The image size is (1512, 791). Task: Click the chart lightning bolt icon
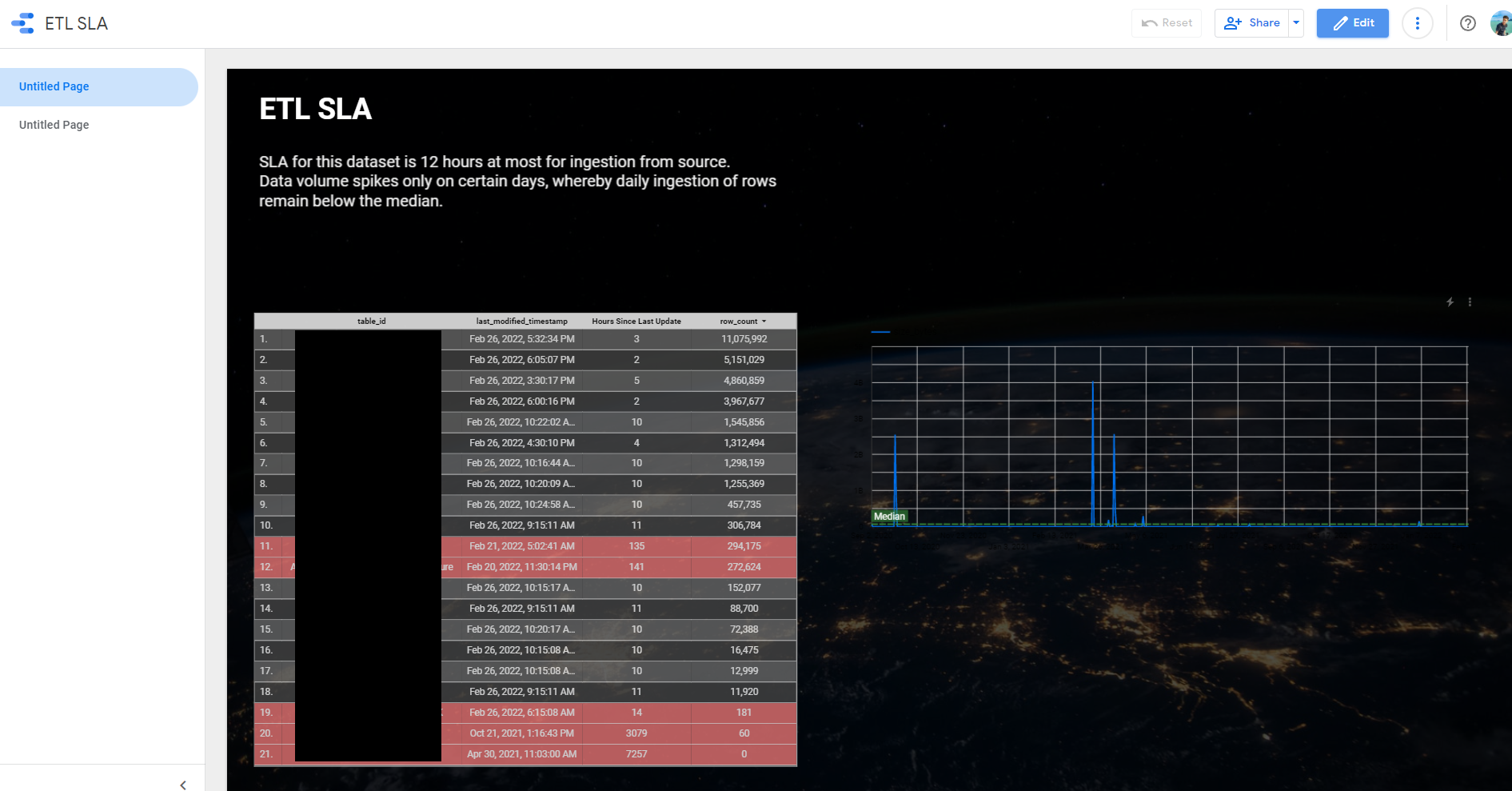[x=1450, y=302]
